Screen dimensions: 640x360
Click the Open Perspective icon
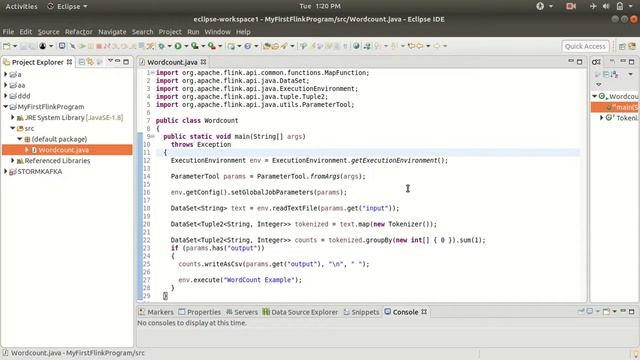coord(622,47)
